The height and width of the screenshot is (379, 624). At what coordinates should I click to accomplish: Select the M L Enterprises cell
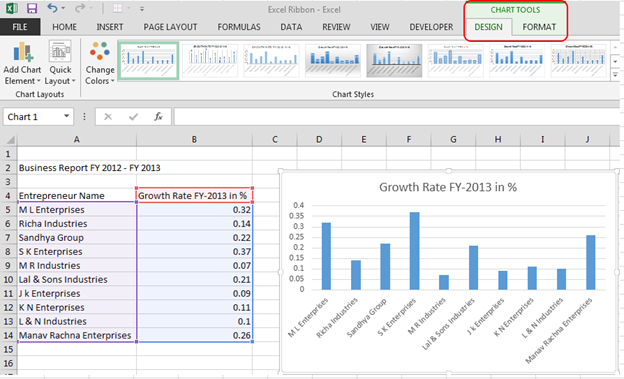point(76,210)
